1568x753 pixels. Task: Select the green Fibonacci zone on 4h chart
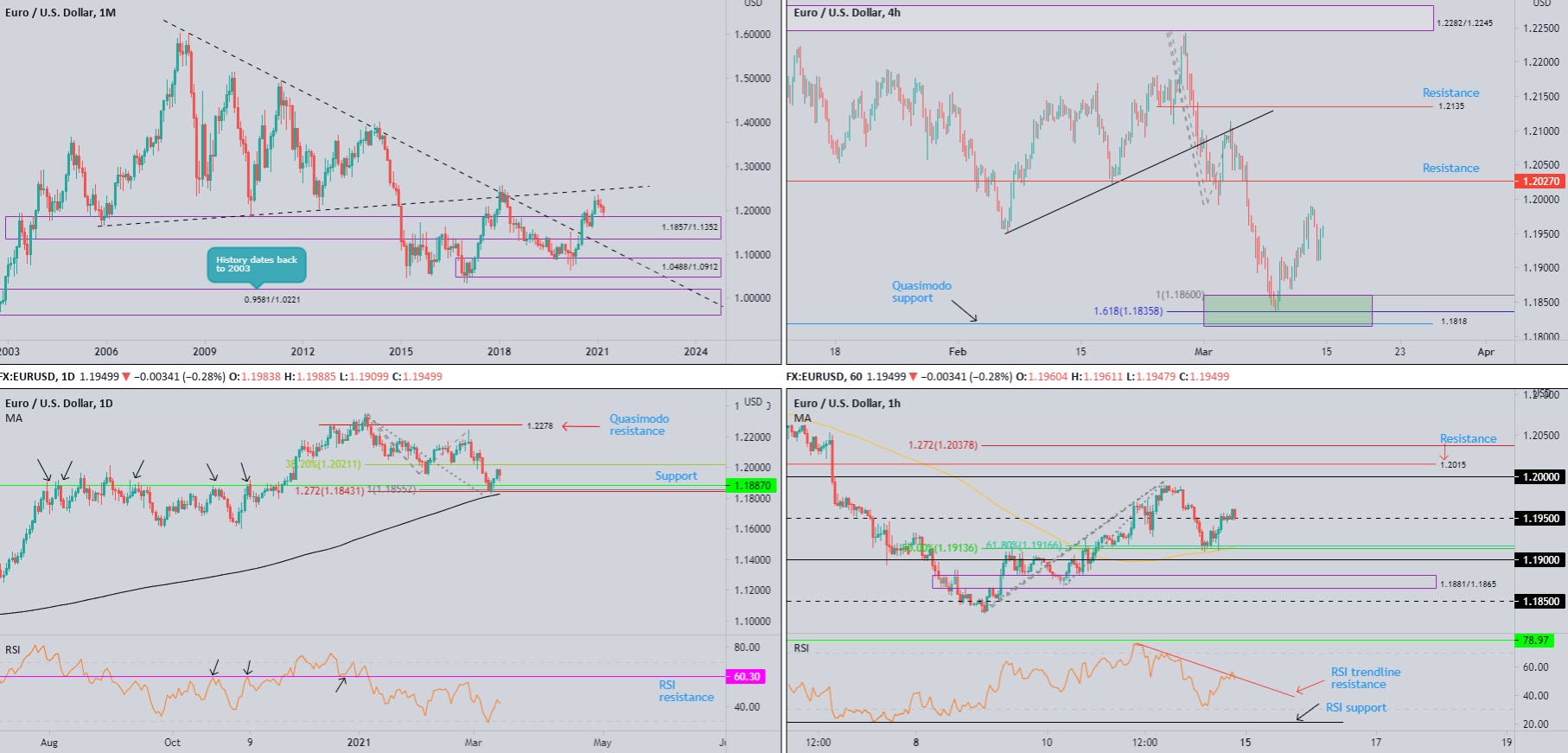[x=1287, y=311]
